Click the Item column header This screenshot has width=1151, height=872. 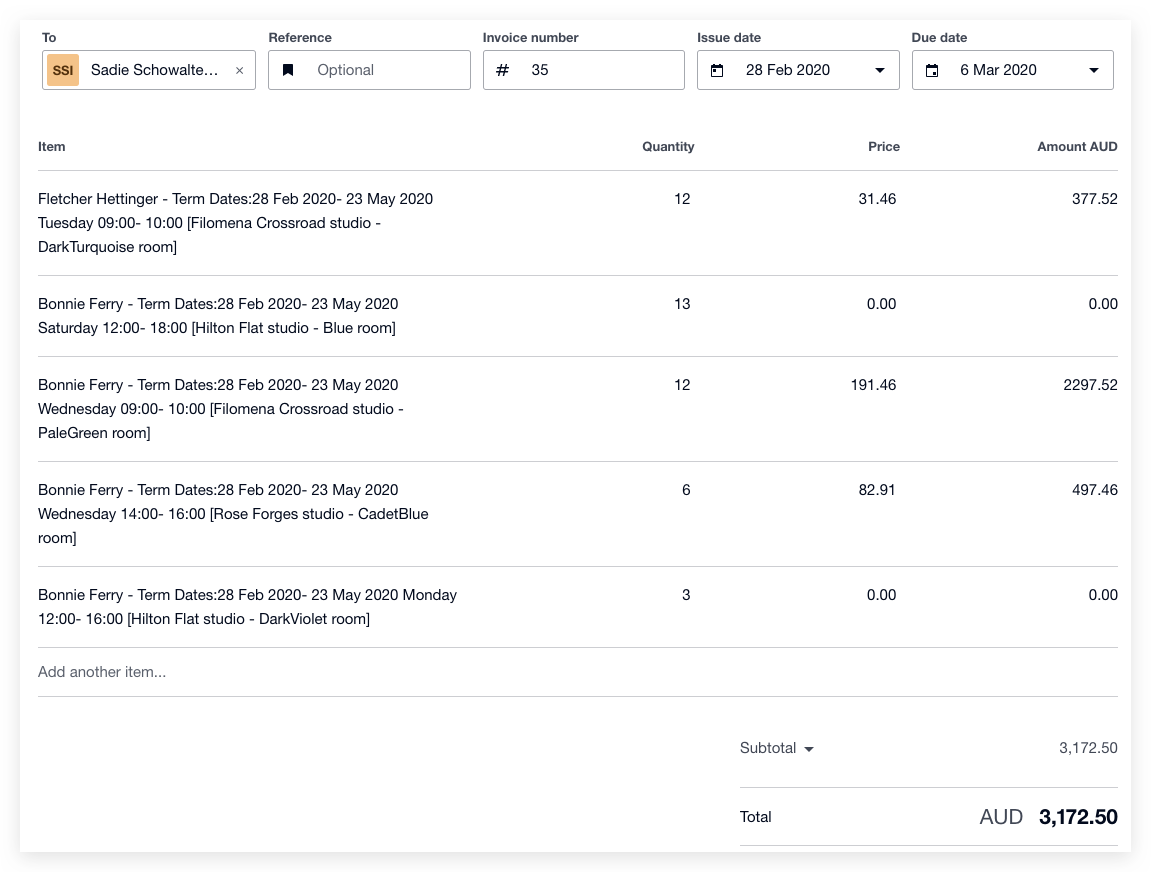tap(51, 146)
